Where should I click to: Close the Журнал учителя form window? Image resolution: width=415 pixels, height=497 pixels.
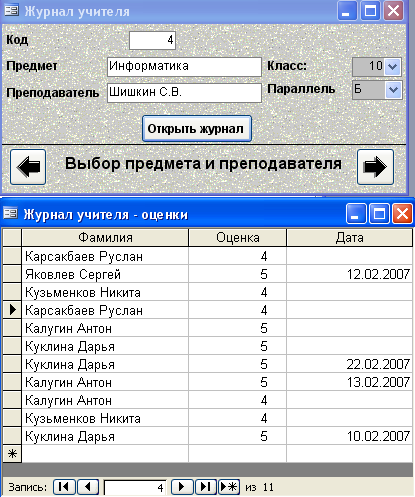point(394,11)
